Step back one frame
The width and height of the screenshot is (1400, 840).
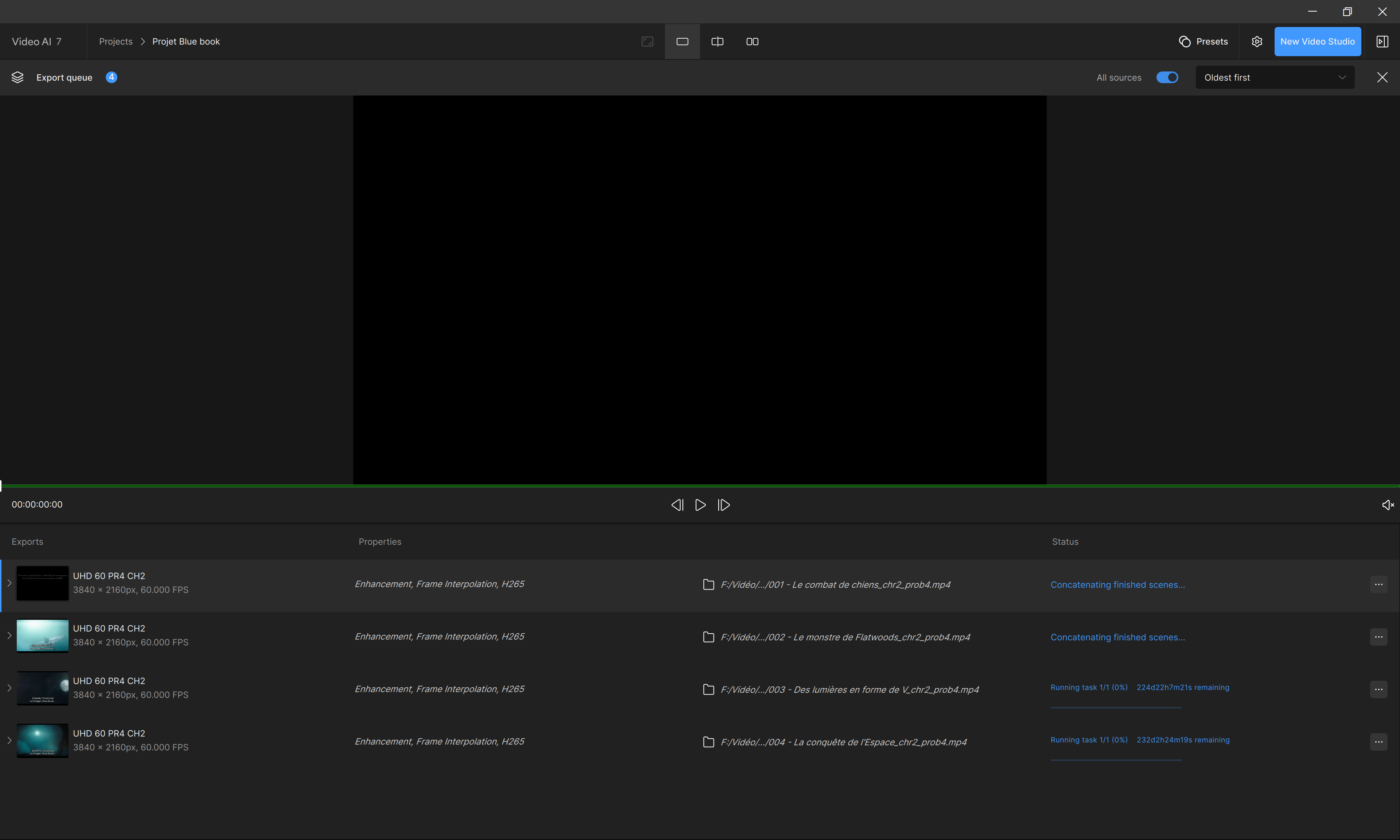click(x=677, y=505)
